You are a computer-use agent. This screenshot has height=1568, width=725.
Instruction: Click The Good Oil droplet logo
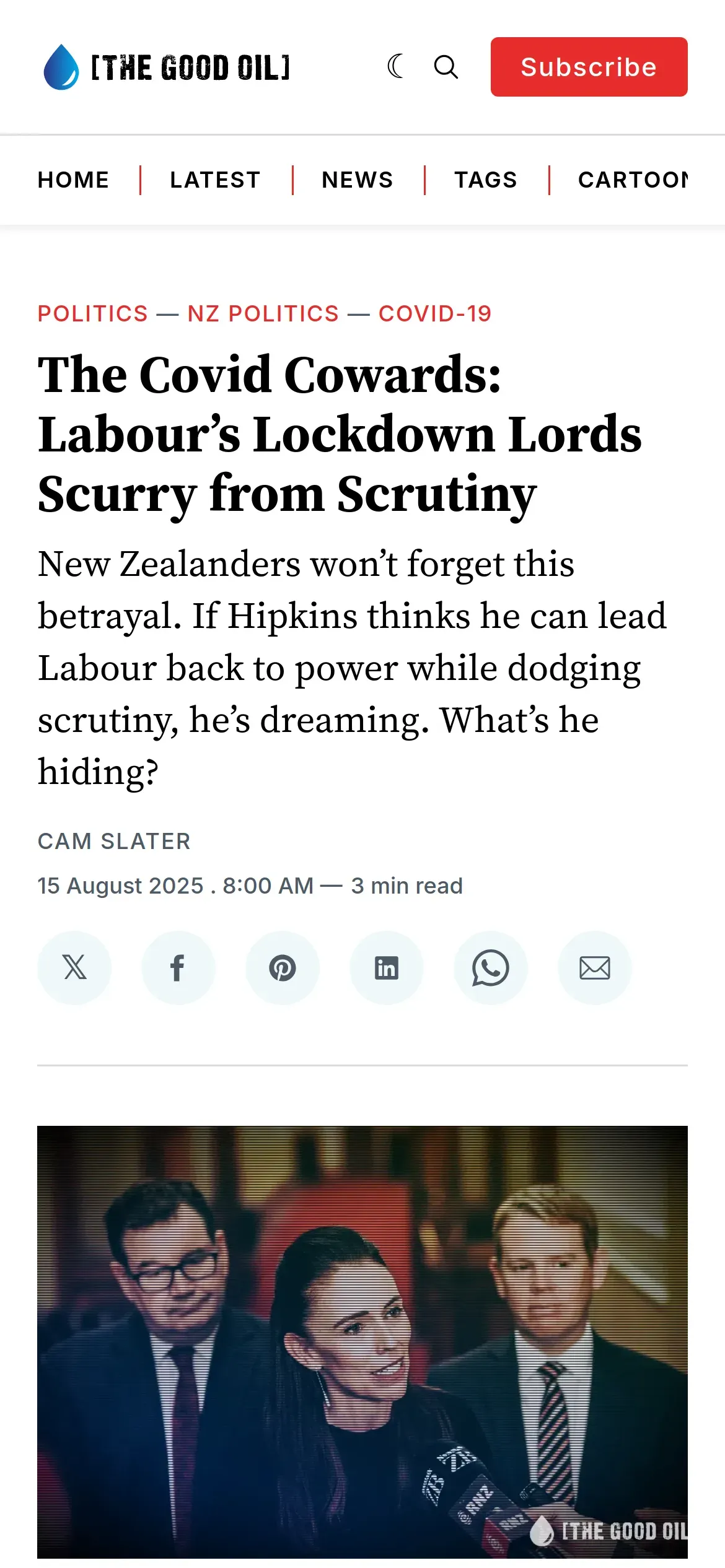click(61, 67)
